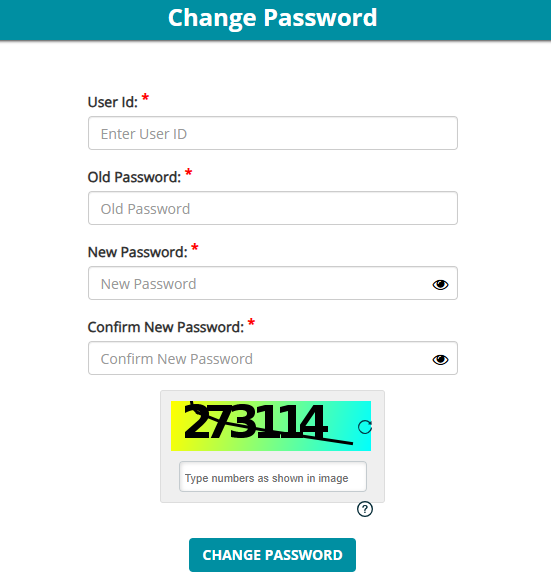Show the Confirm New Password text

click(x=440, y=360)
